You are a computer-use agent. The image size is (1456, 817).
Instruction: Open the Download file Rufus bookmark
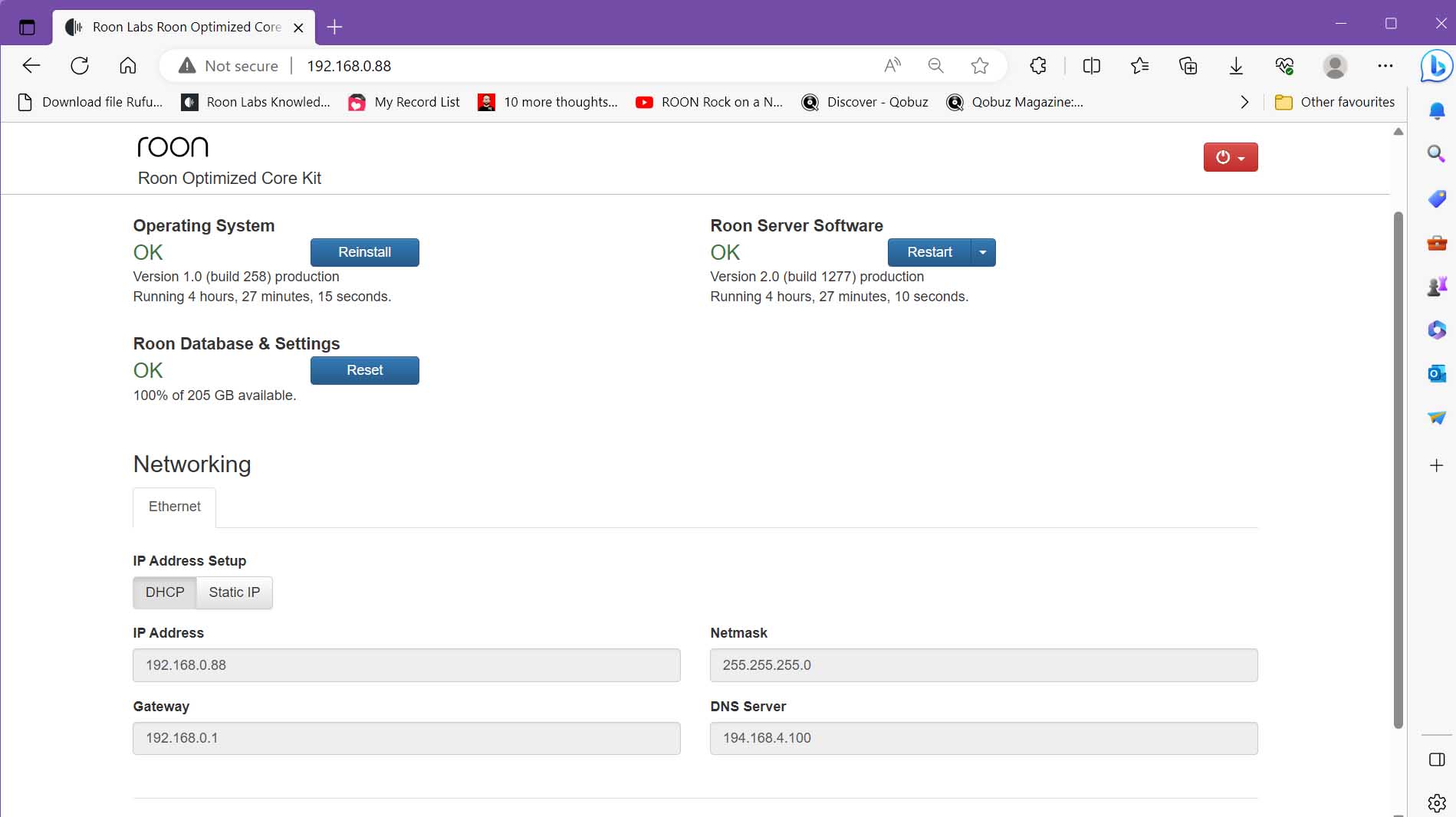90,102
